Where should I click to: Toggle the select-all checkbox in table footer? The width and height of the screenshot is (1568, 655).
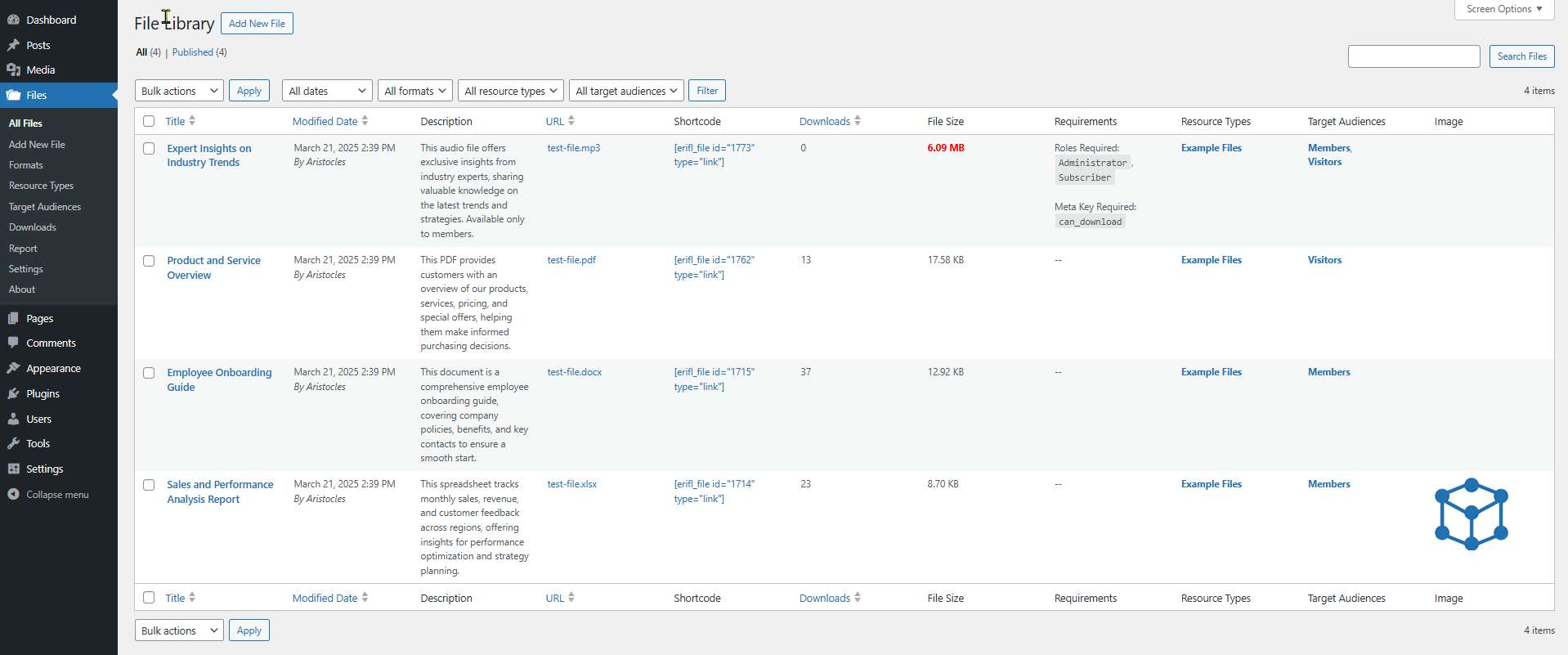click(149, 598)
